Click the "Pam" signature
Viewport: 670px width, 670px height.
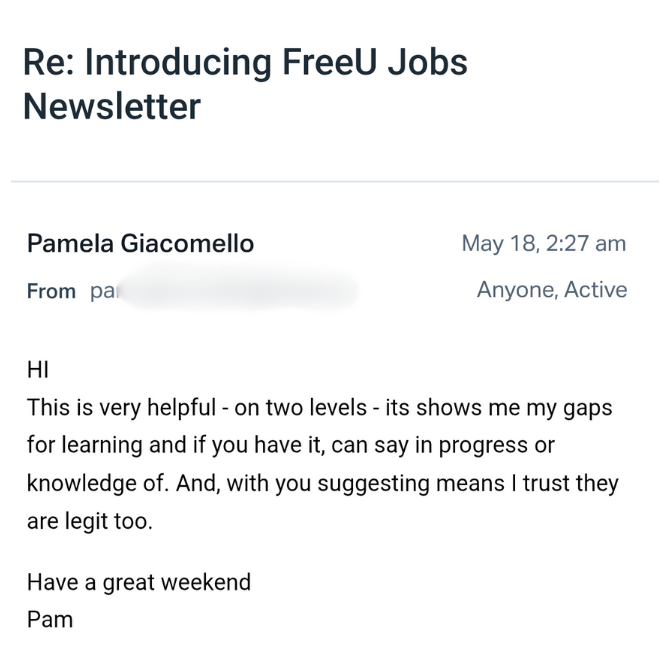click(x=50, y=619)
